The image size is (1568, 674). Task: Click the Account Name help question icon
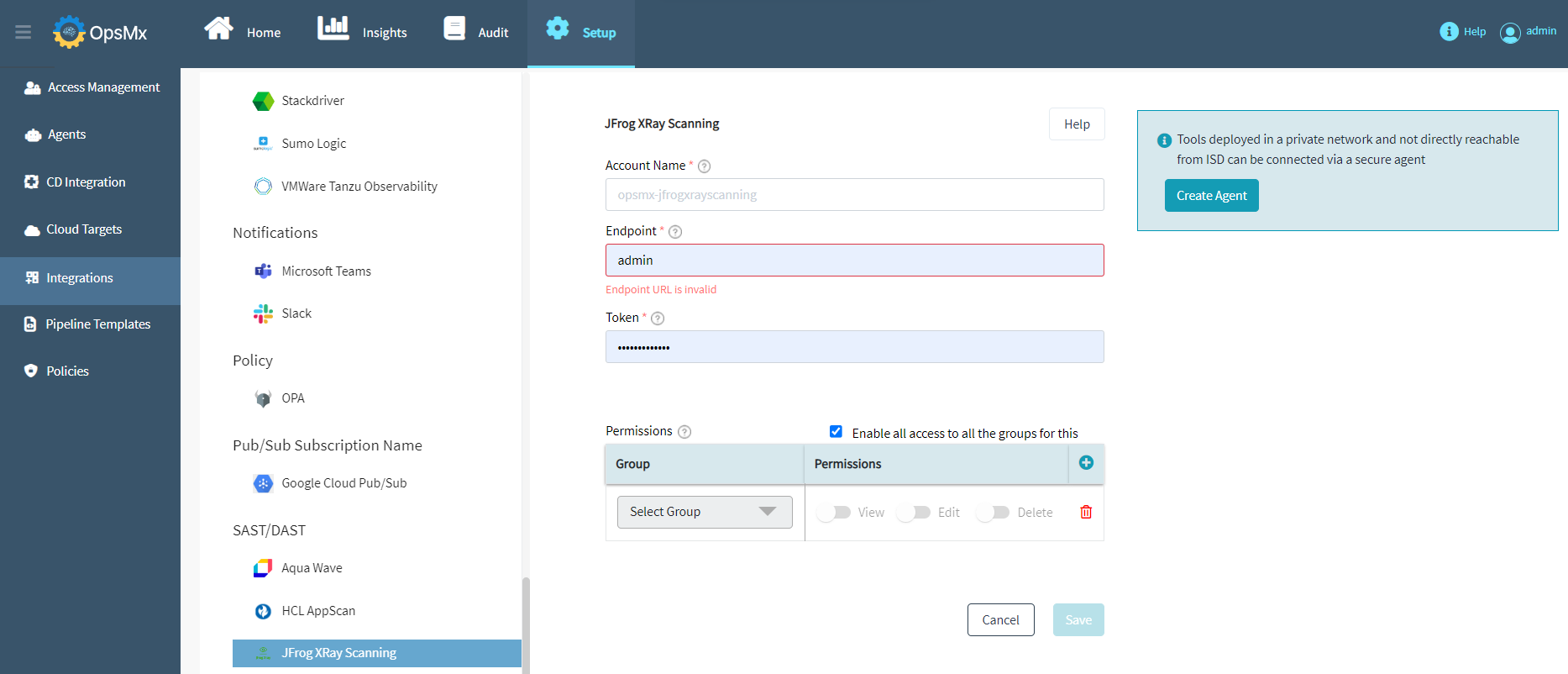point(705,166)
